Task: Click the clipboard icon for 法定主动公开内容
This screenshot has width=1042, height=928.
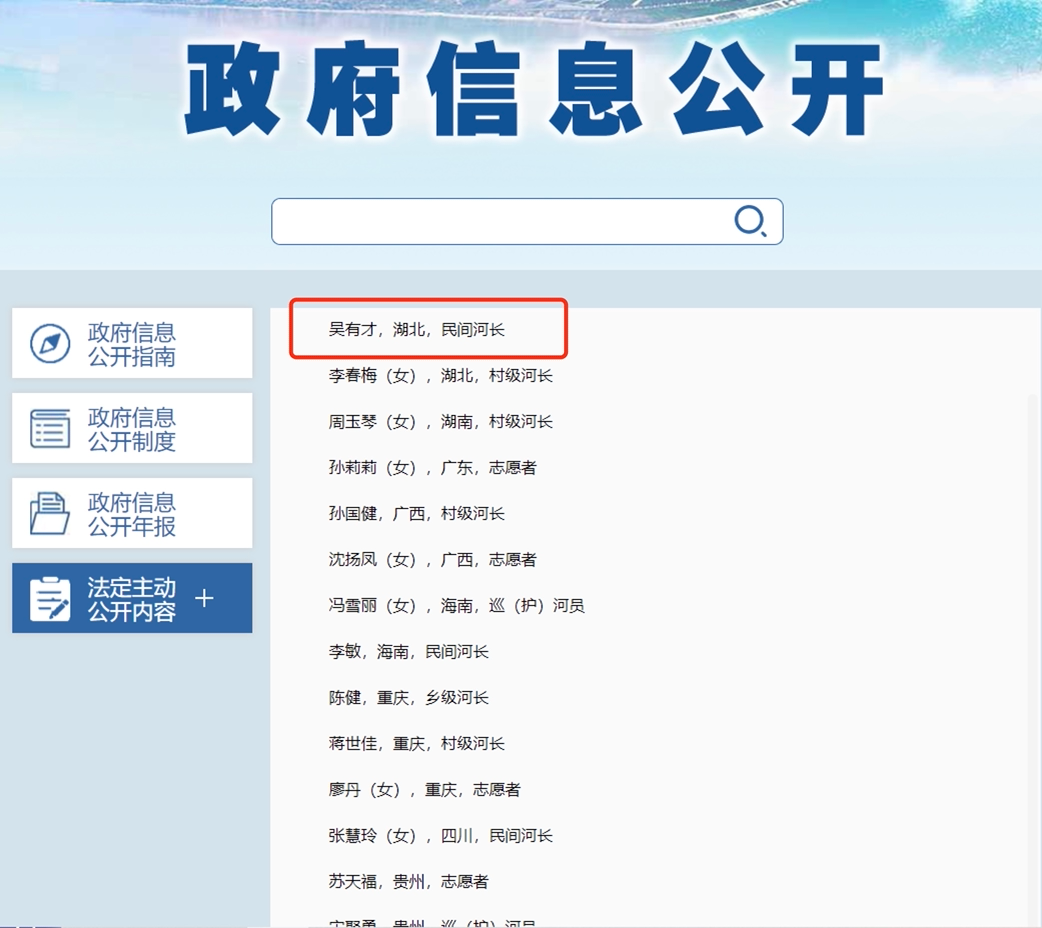Action: coord(50,599)
